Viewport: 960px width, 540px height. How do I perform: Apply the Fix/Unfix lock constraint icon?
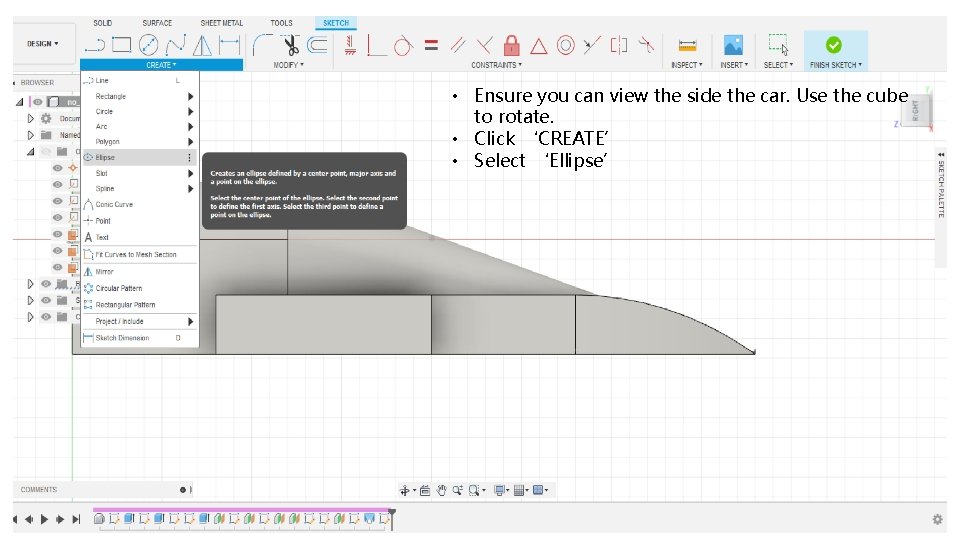(x=511, y=45)
